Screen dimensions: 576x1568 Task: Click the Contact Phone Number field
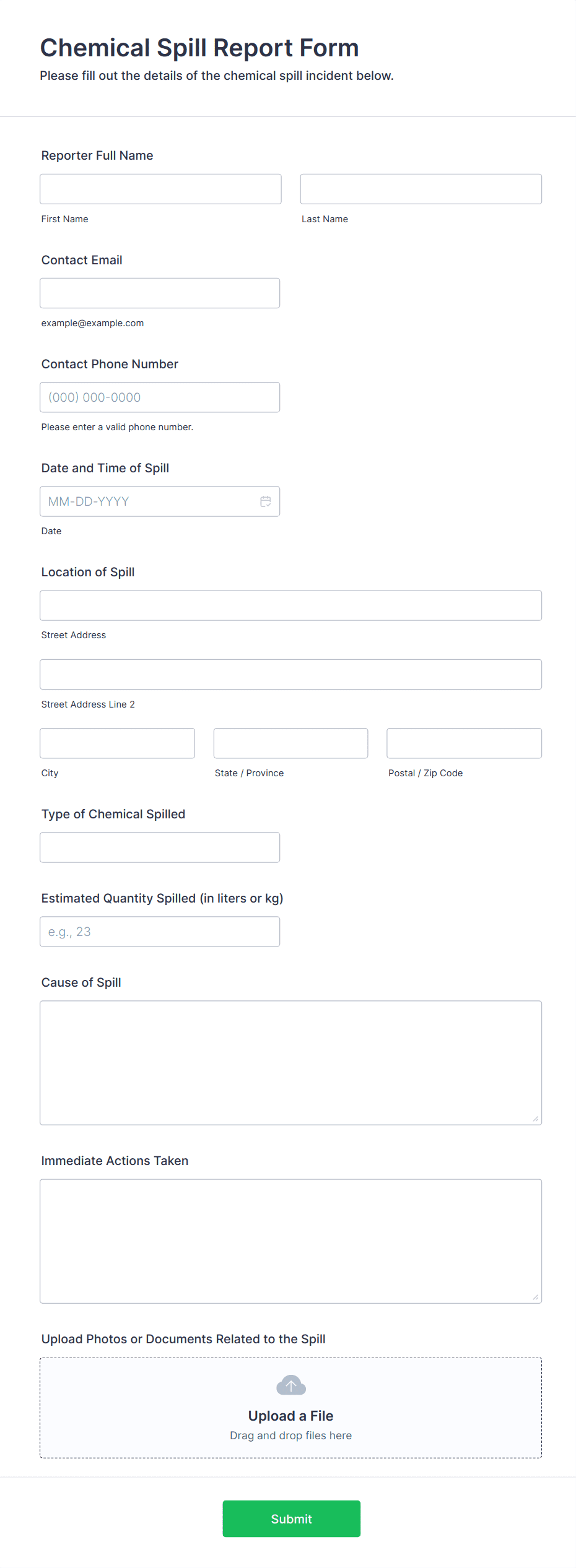(160, 397)
